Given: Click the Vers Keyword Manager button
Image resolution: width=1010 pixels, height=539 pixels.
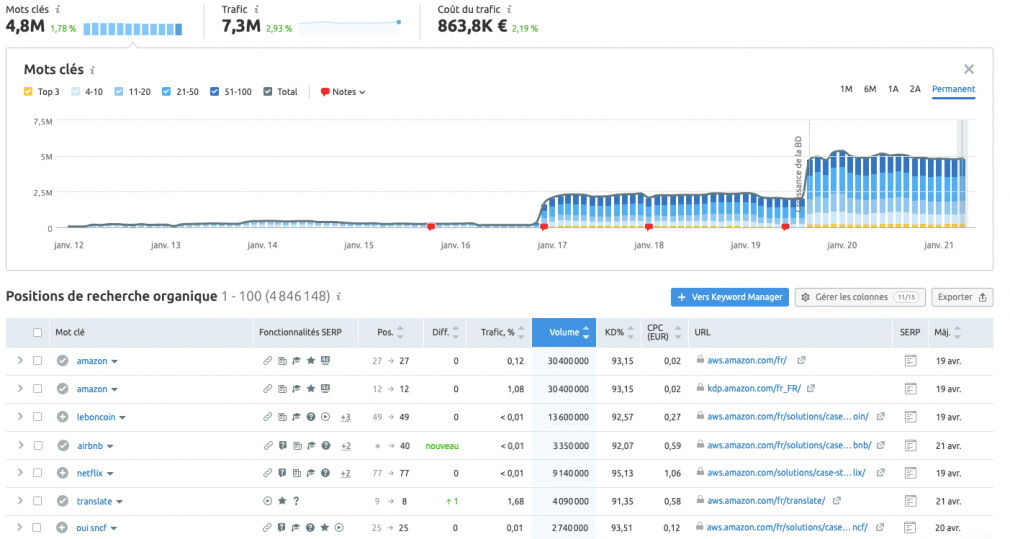Looking at the screenshot, I should coord(730,297).
